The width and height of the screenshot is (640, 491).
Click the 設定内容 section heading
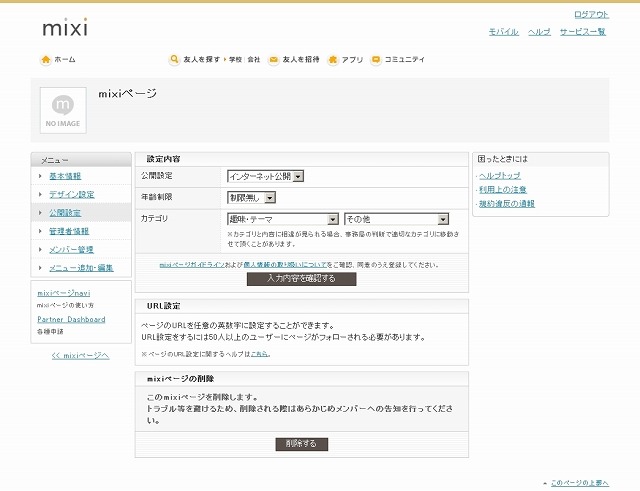tap(163, 159)
